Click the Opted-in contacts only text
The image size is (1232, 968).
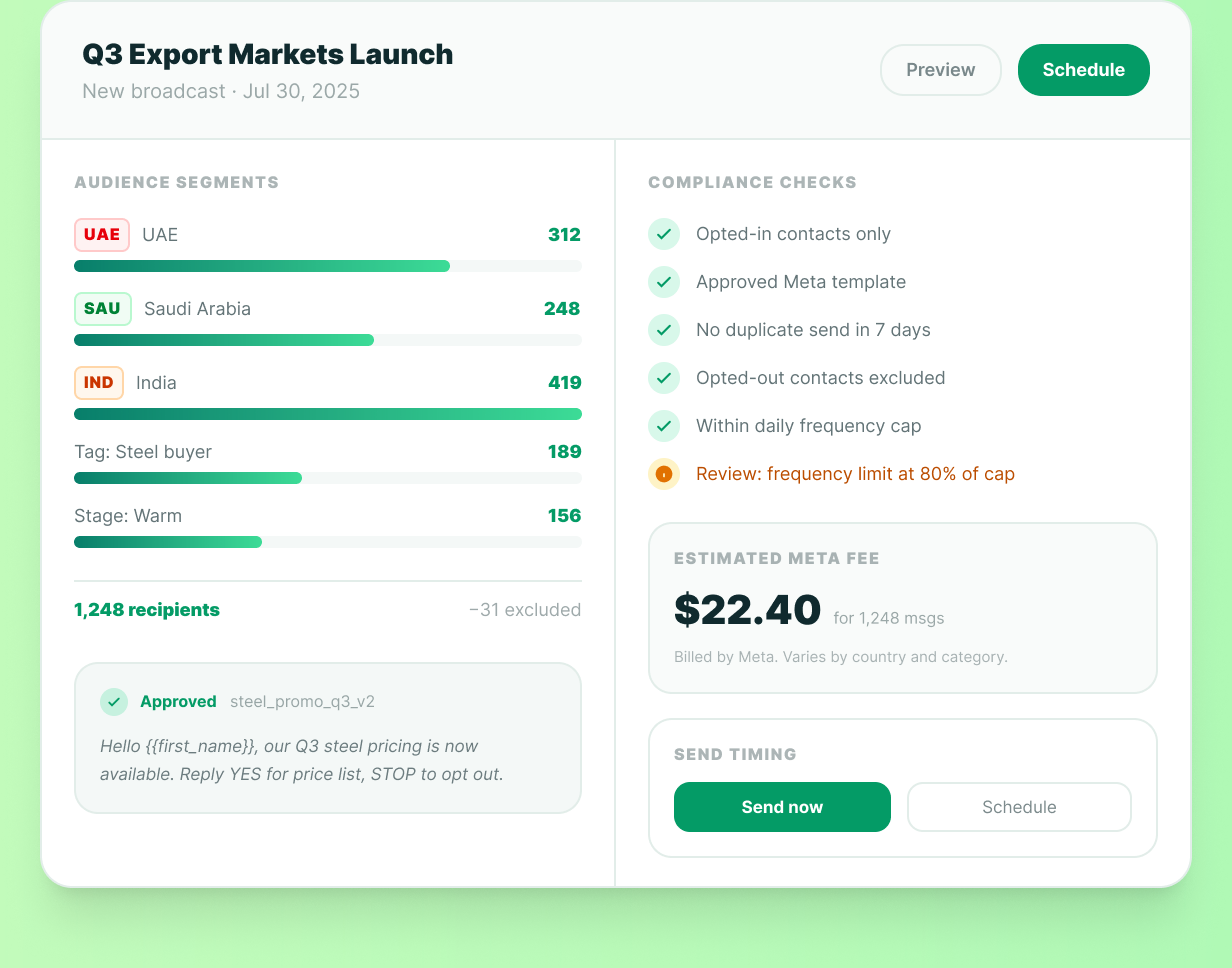(793, 234)
